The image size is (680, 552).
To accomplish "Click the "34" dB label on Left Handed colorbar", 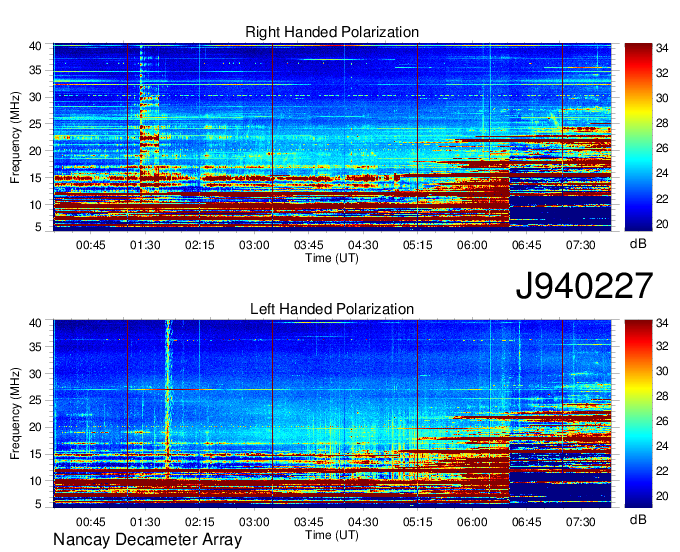I will coord(662,323).
